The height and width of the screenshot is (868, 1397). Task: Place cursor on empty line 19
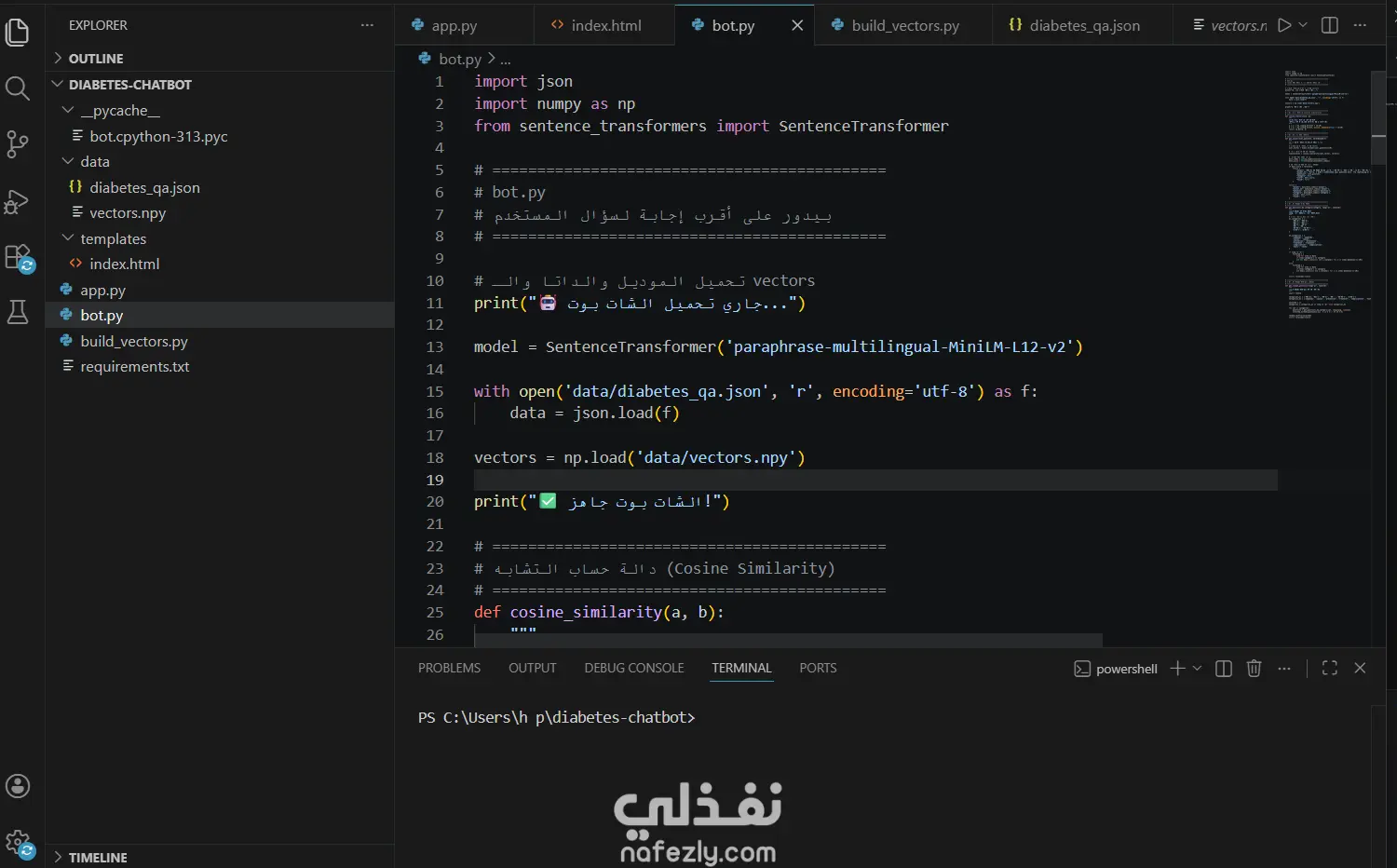pyautogui.click(x=875, y=480)
